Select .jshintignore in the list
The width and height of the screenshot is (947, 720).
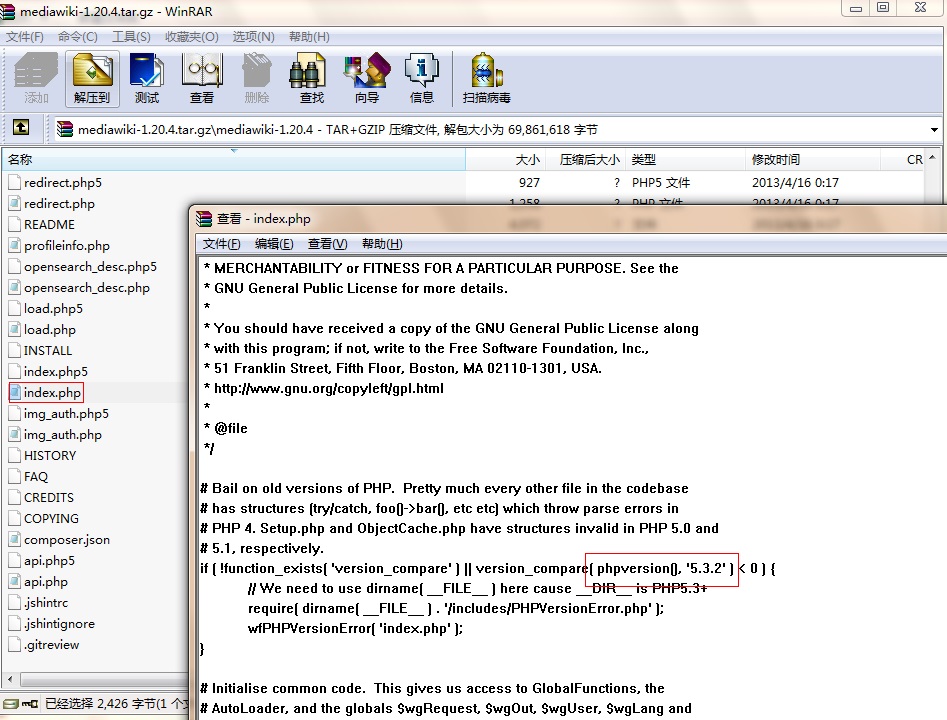point(59,623)
